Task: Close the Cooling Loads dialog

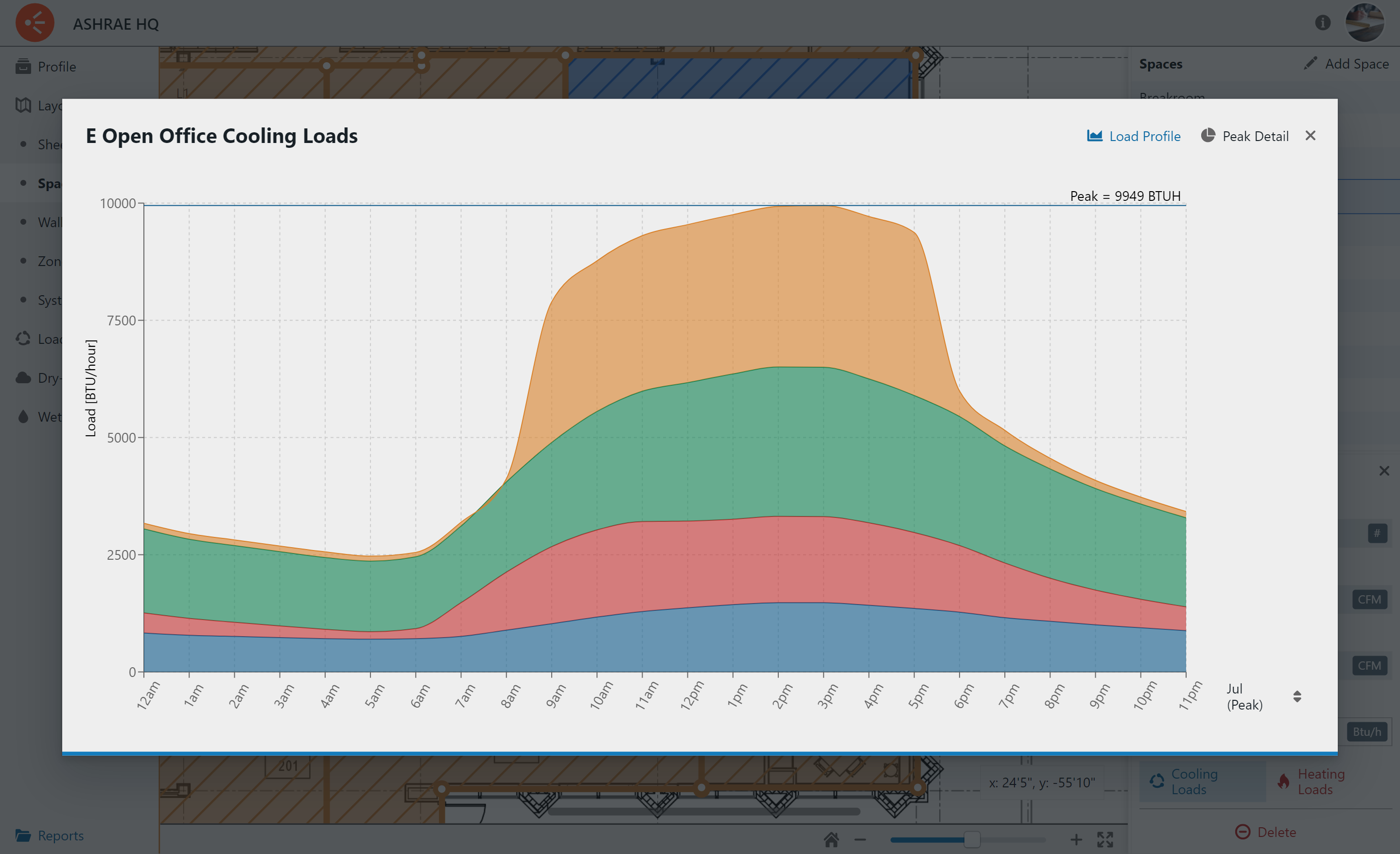Action: (1310, 135)
